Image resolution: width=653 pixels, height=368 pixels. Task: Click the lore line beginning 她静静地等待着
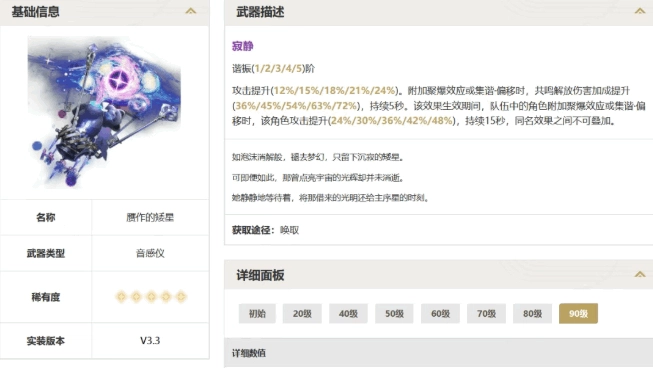coord(330,198)
